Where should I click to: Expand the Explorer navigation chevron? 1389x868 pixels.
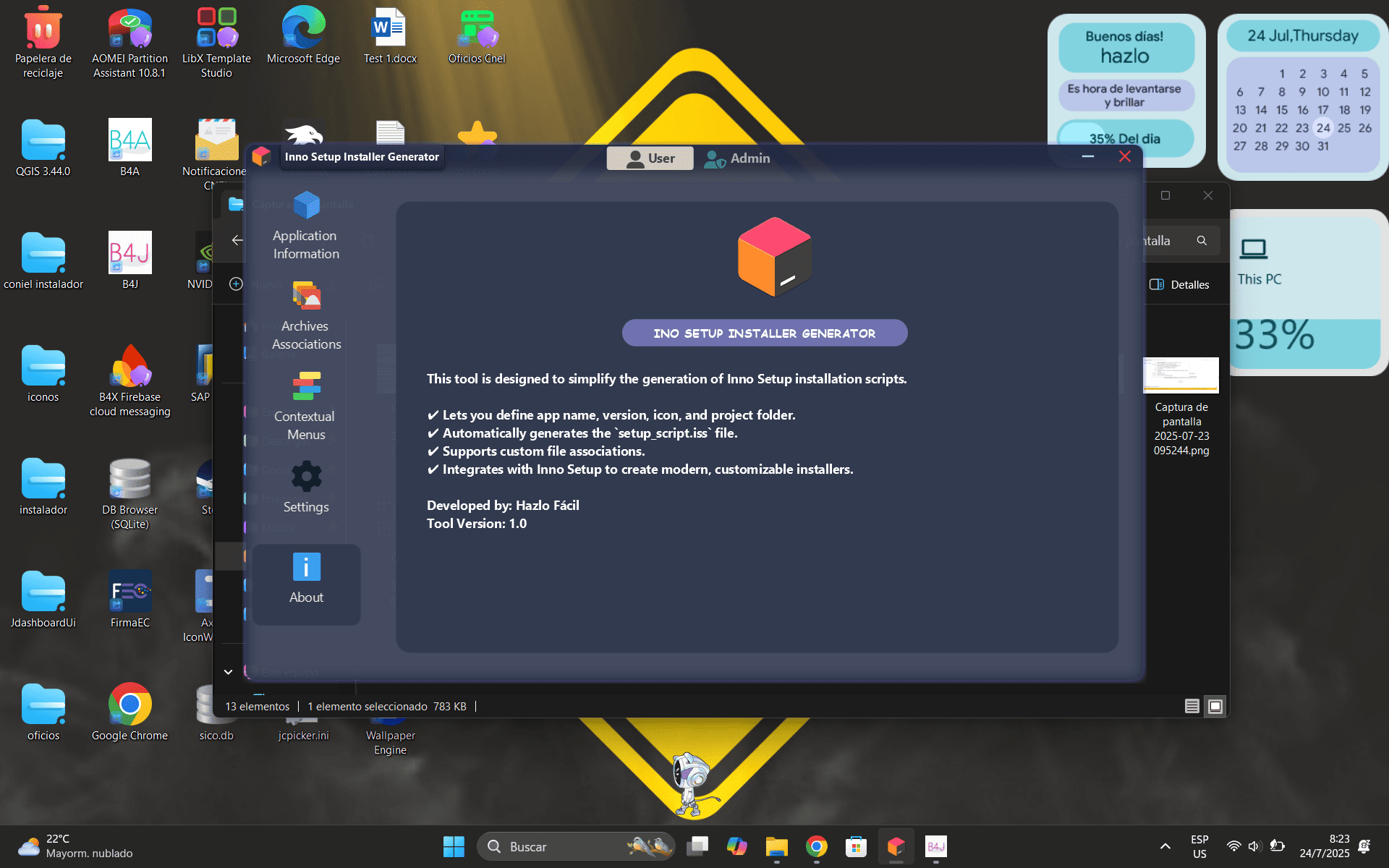coord(228,672)
